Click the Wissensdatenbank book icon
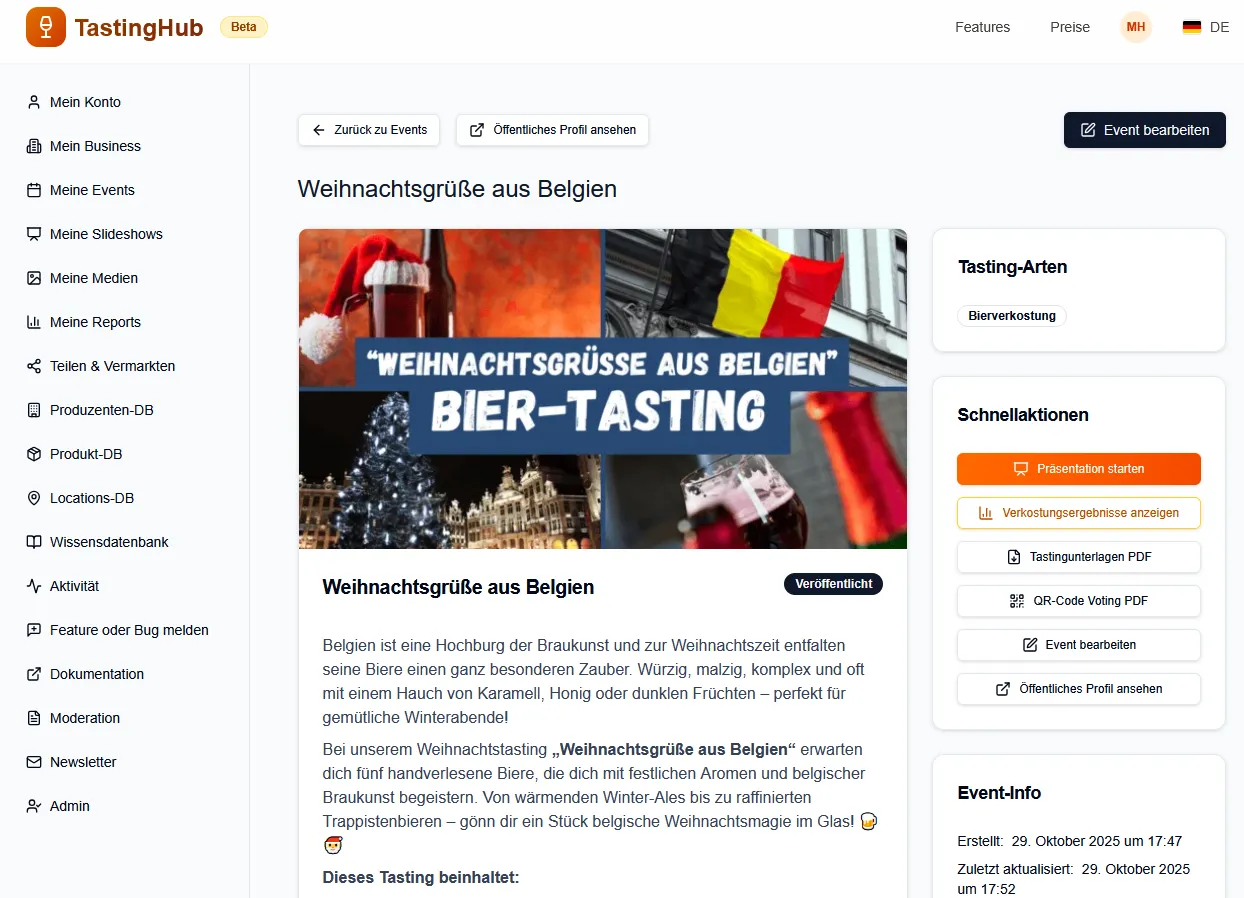Viewport: 1244px width, 898px height. (x=34, y=542)
